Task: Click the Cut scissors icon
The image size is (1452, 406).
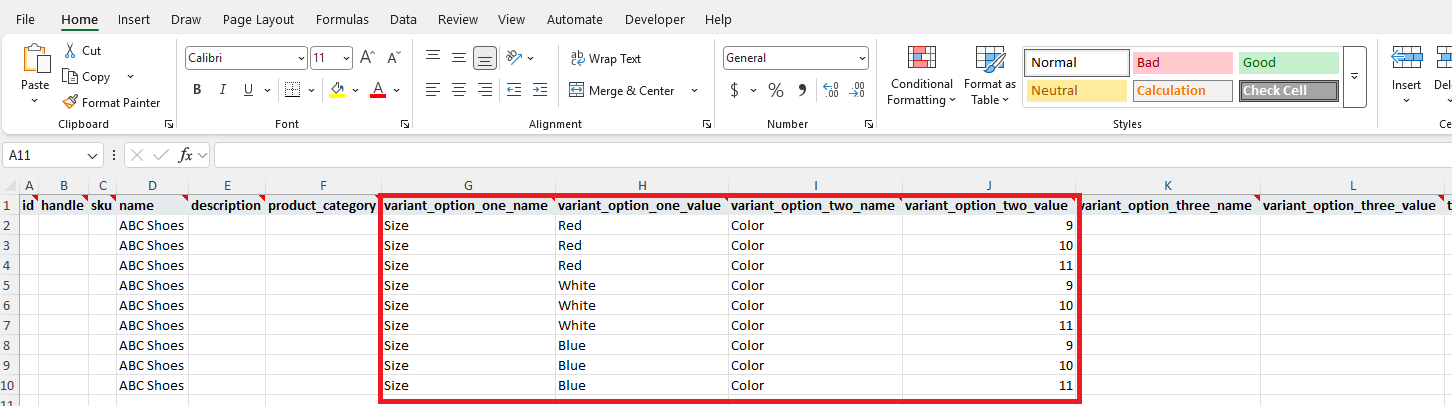Action: pos(70,51)
